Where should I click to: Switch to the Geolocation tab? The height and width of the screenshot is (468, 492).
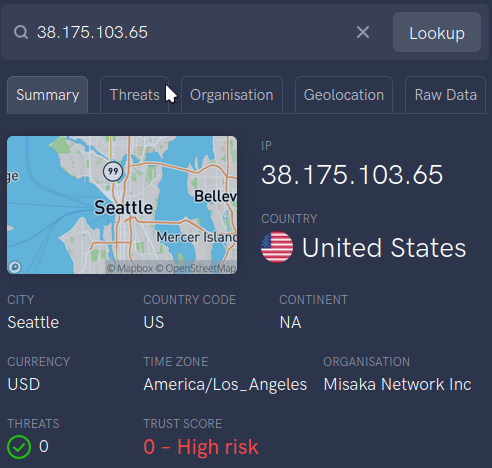point(344,95)
